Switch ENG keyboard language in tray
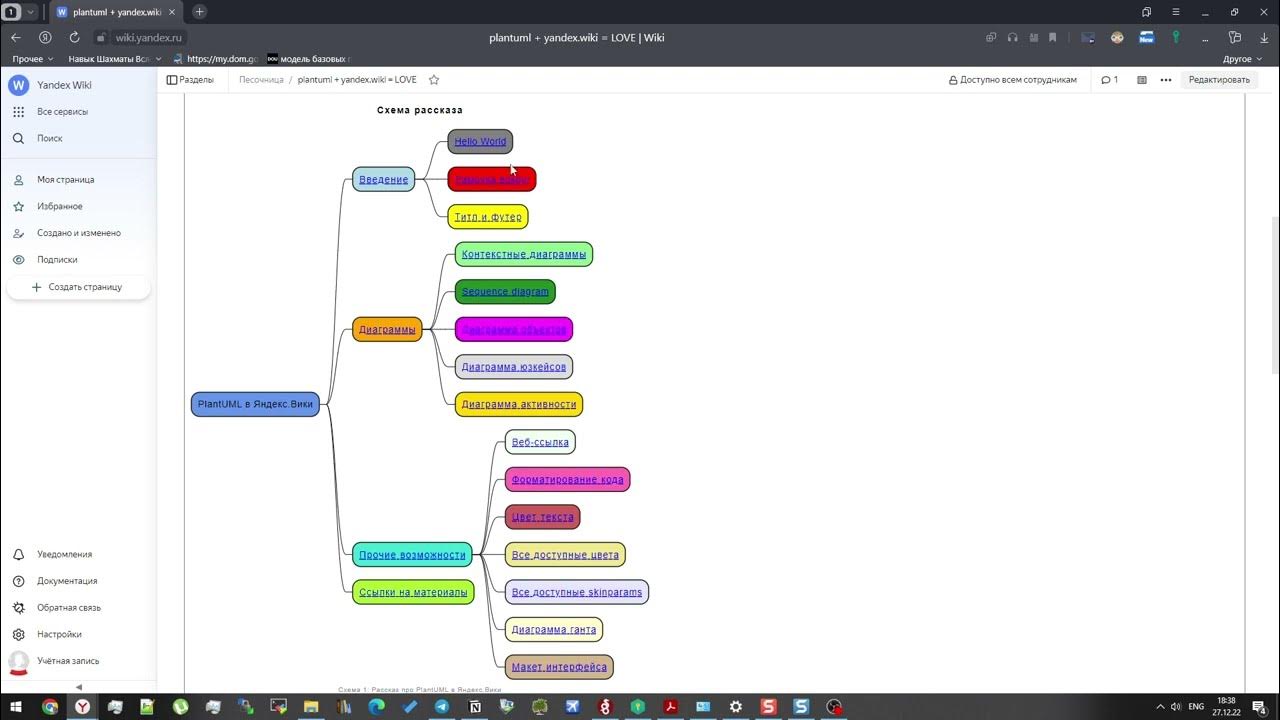This screenshot has width=1280, height=720. (1196, 707)
